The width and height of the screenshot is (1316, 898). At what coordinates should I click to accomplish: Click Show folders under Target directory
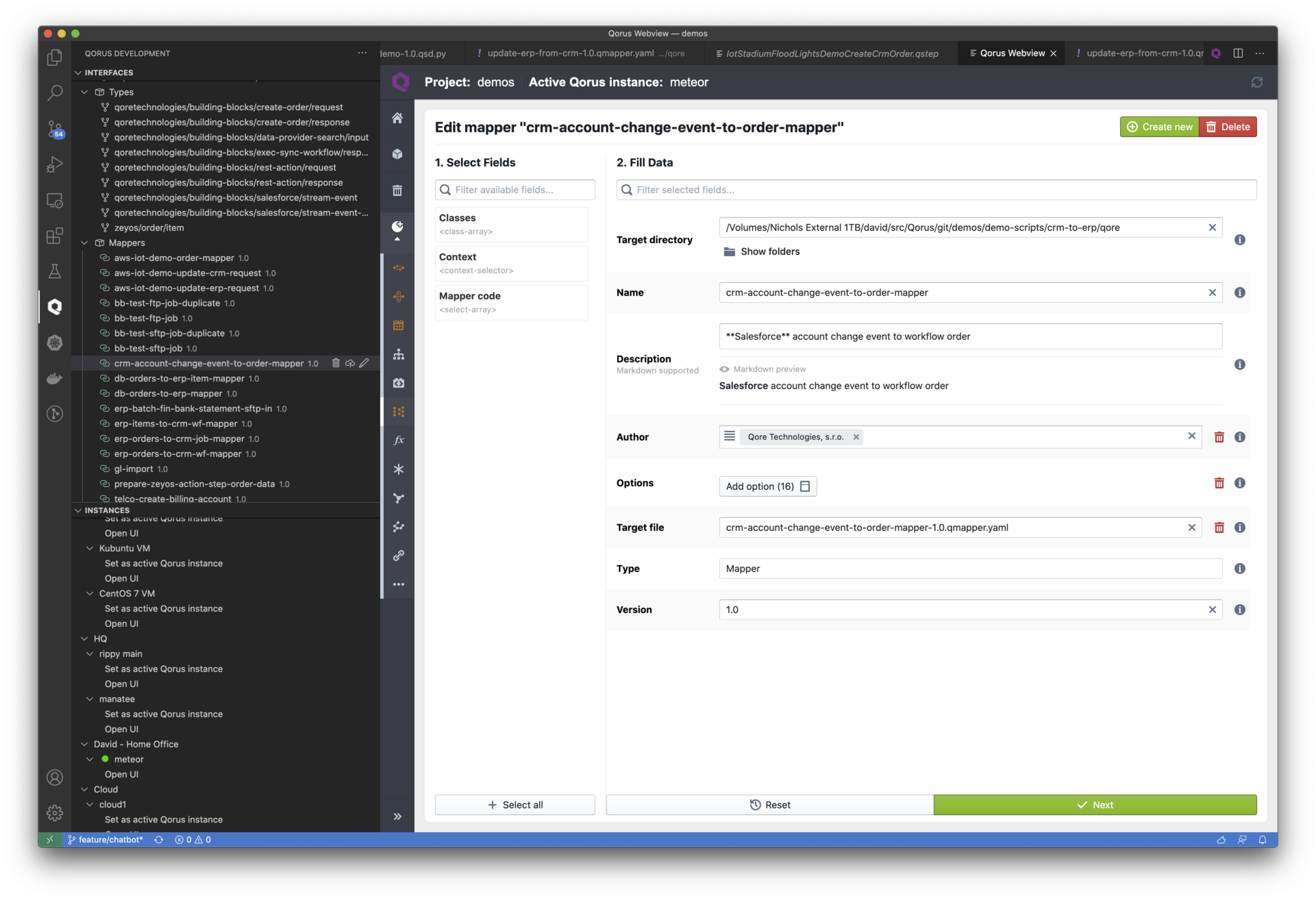pyautogui.click(x=762, y=251)
